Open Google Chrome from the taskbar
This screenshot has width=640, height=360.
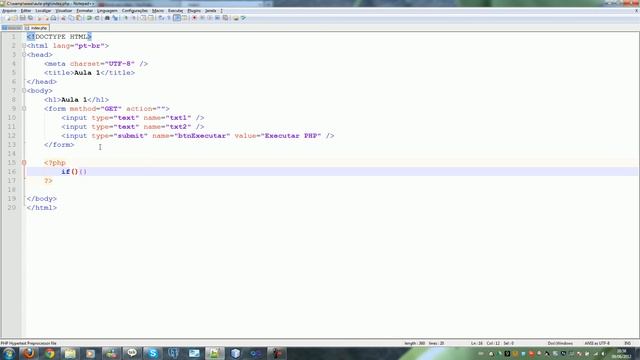[x=49, y=353]
